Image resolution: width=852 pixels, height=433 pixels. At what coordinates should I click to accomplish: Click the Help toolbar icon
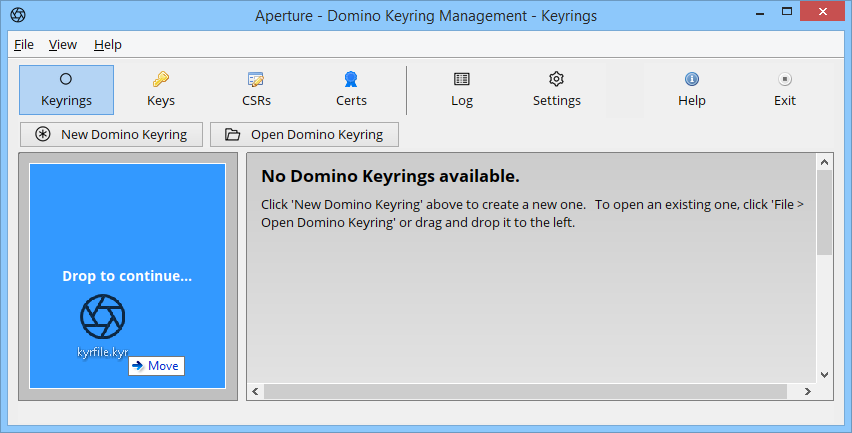(691, 90)
